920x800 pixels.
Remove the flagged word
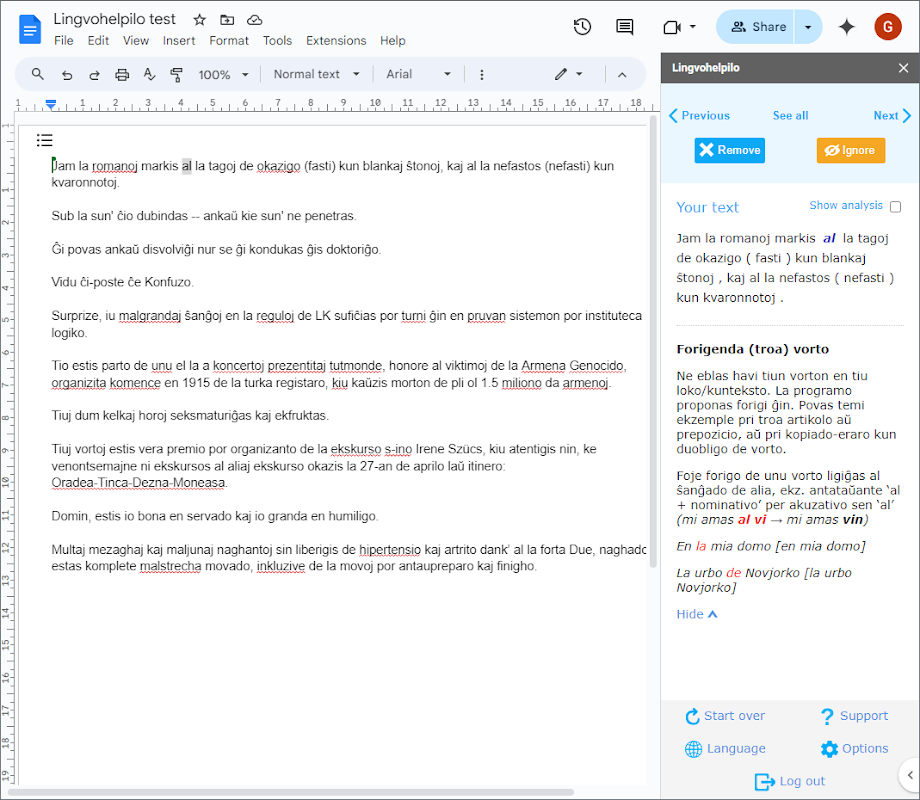[729, 150]
